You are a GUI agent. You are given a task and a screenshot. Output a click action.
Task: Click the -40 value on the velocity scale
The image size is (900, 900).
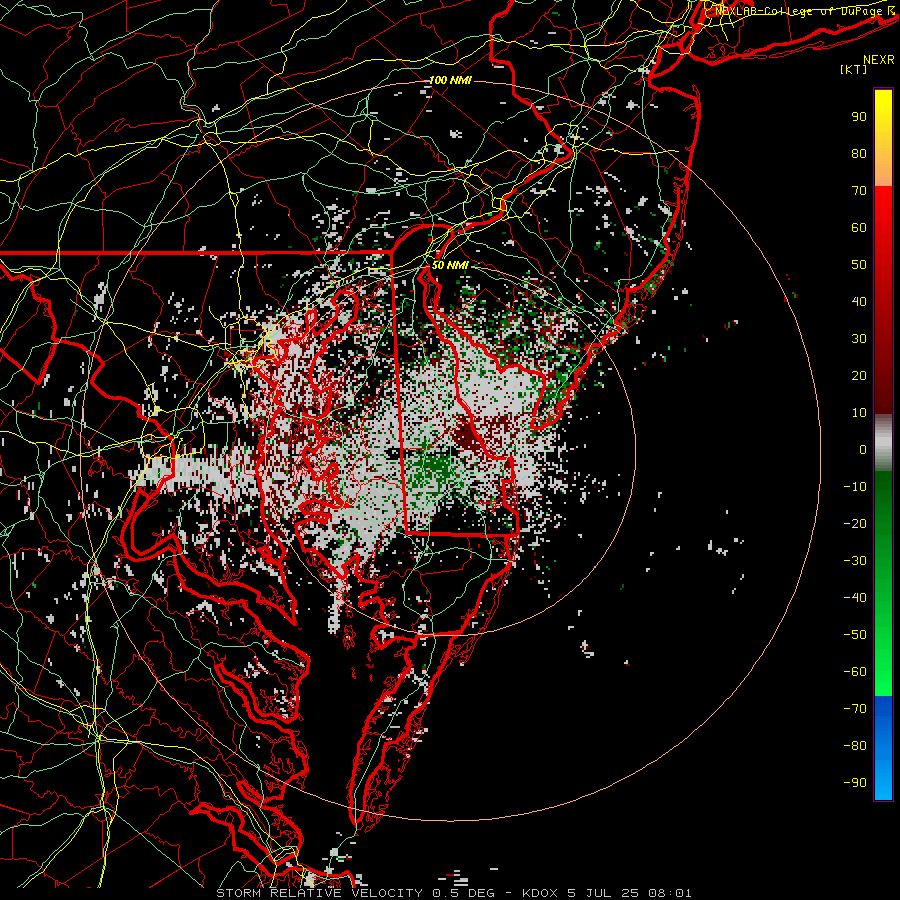[855, 598]
